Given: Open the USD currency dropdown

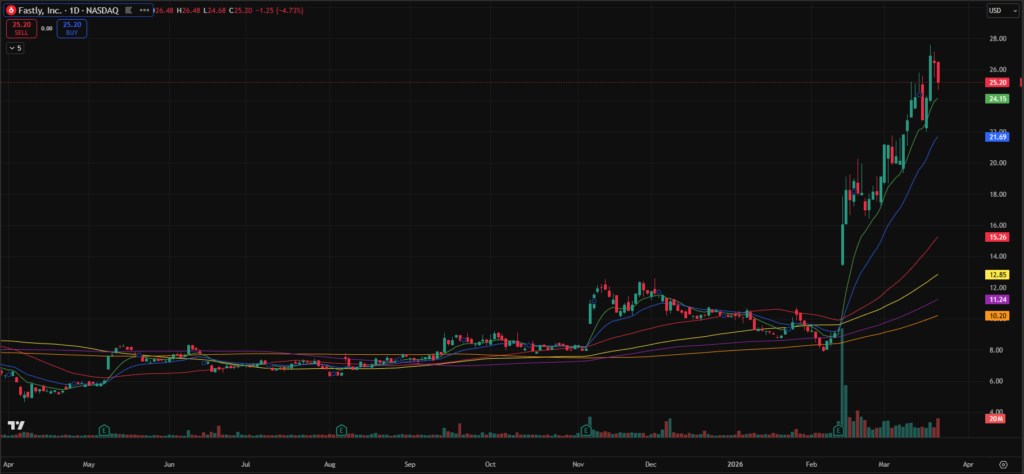Looking at the screenshot, I should (996, 10).
